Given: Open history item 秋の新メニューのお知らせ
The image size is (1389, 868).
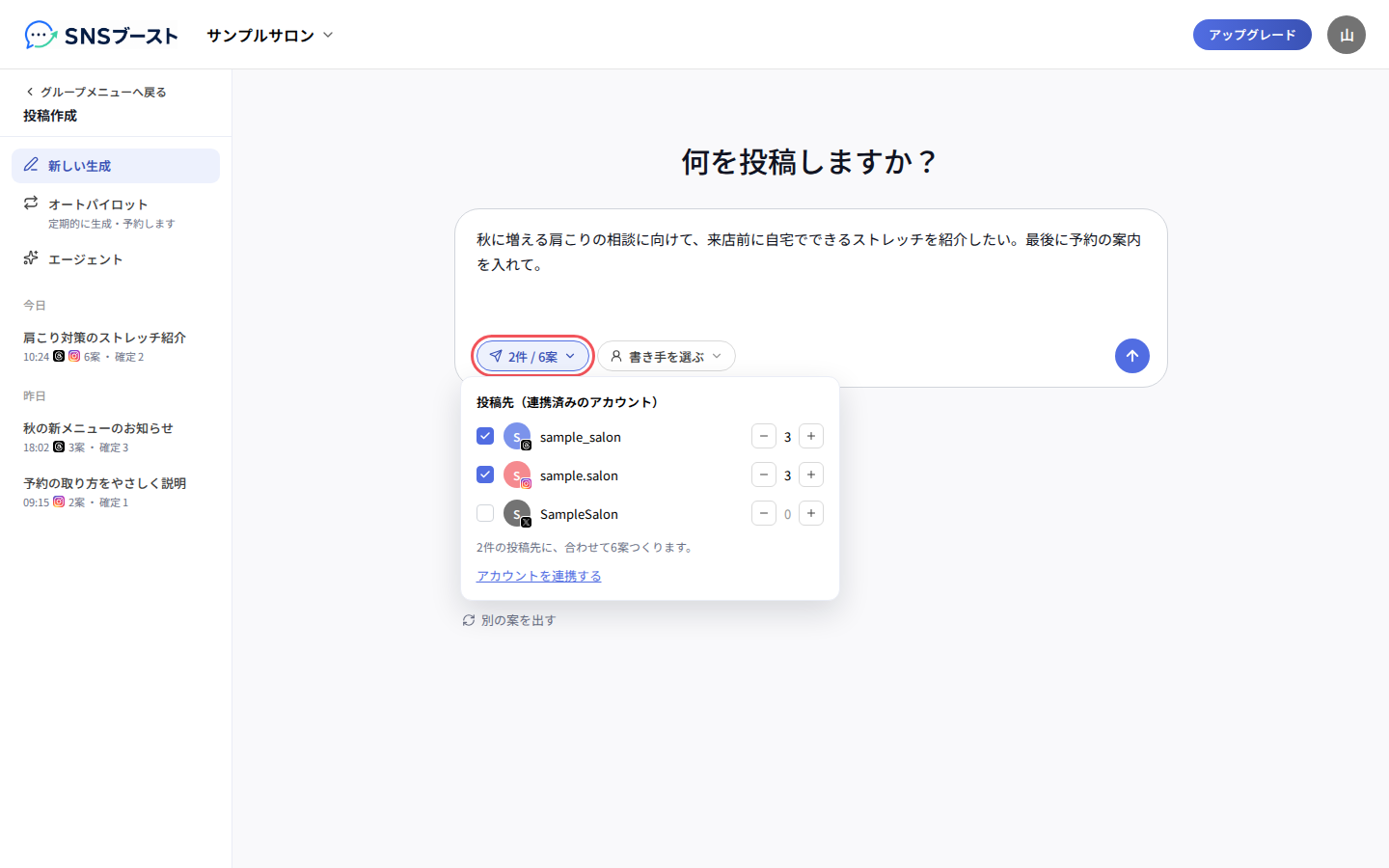Looking at the screenshot, I should (x=116, y=437).
